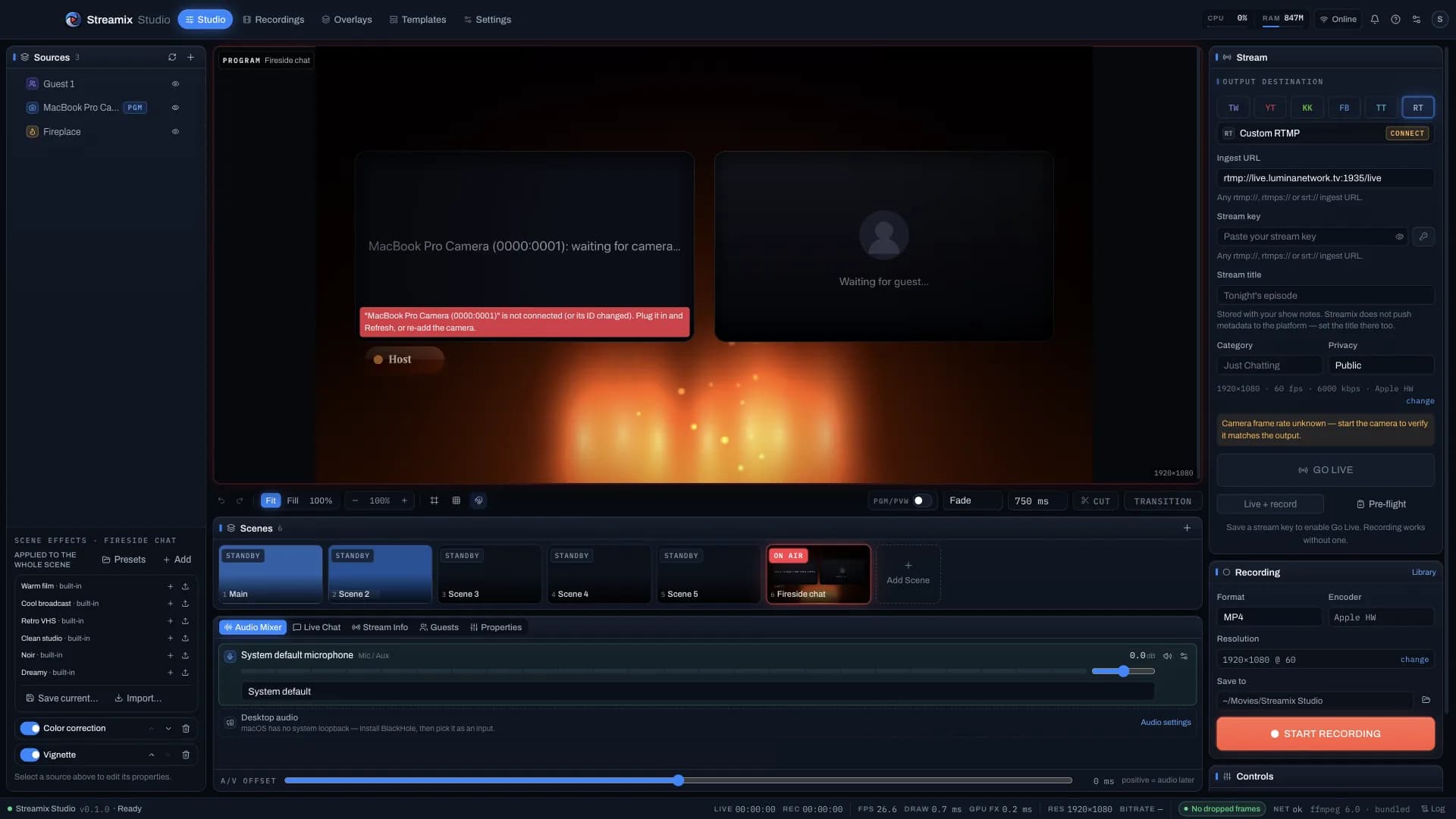Delete the Color correction effect

pos(186,729)
